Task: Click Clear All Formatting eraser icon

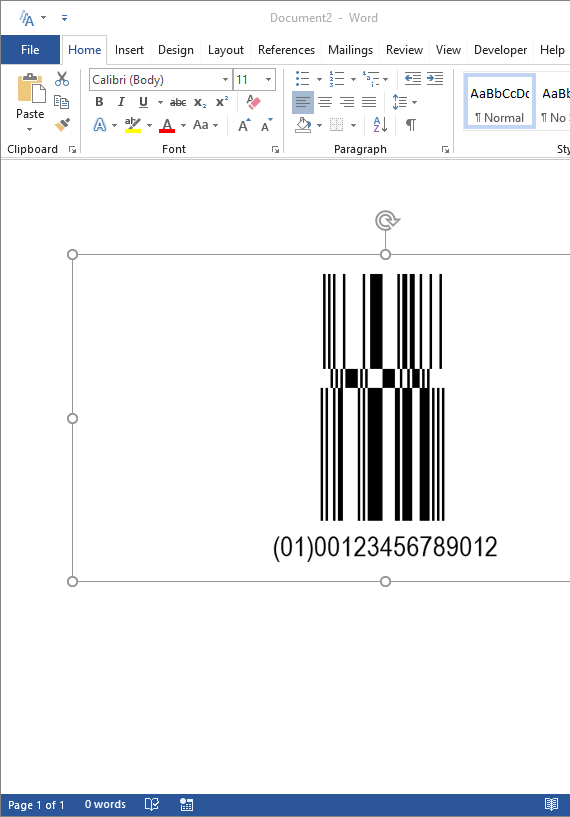Action: (253, 102)
